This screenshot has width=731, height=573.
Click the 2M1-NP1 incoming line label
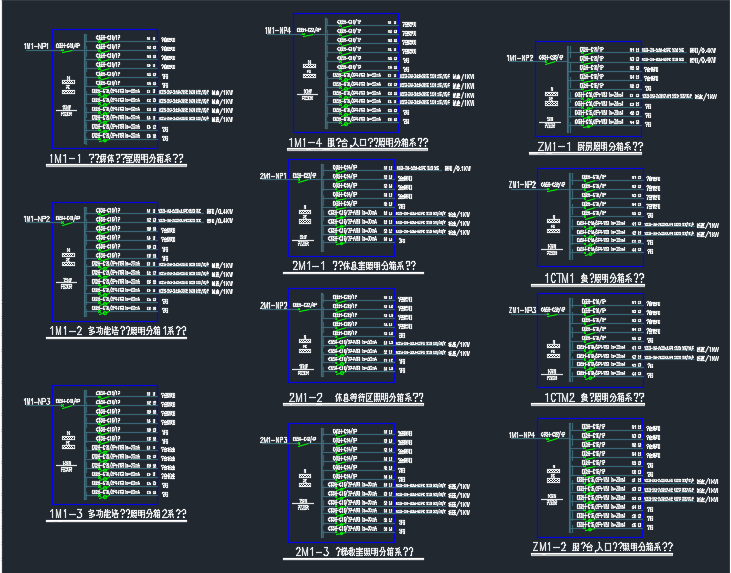[274, 176]
